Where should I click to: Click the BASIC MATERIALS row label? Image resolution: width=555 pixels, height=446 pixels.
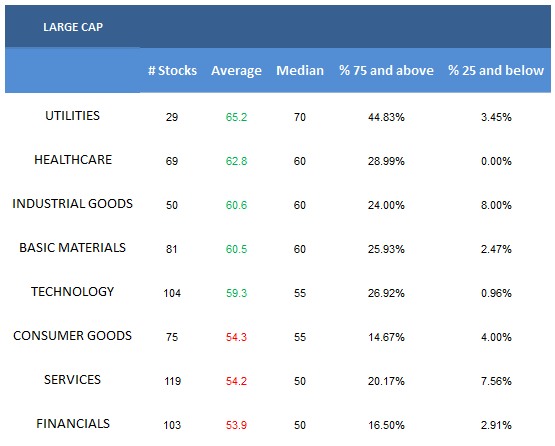73,247
